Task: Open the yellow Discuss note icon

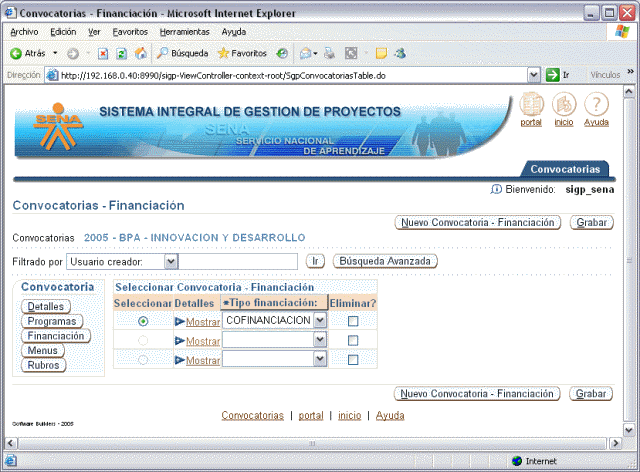Action: click(x=381, y=53)
